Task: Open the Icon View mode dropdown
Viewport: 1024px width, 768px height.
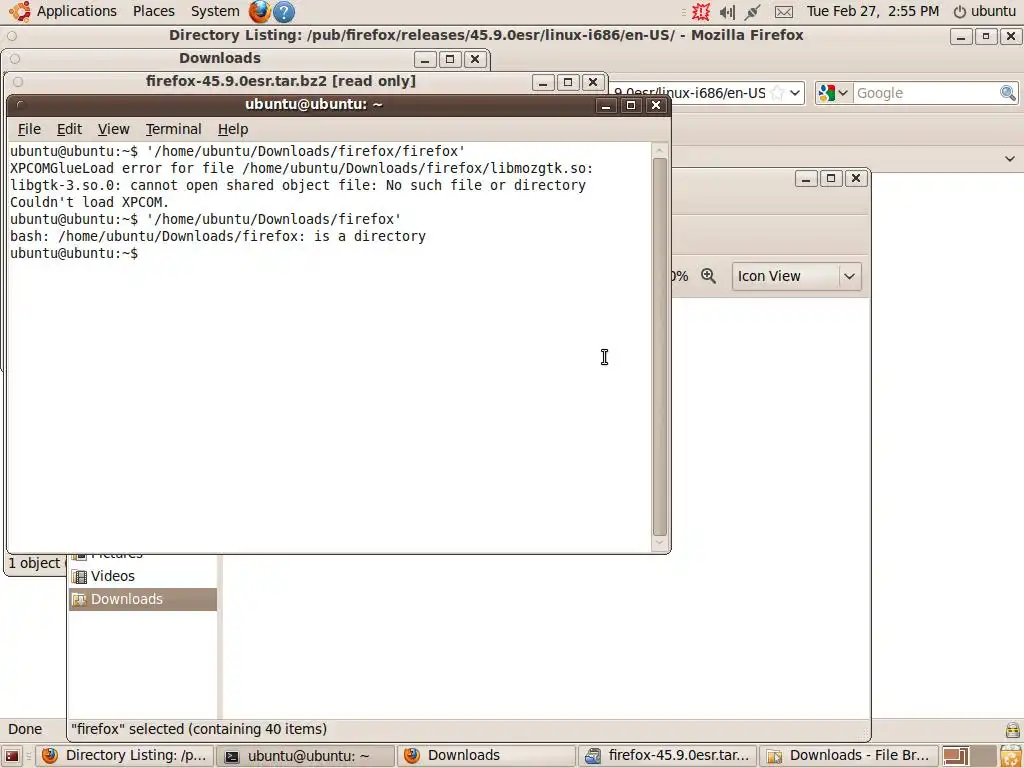Action: tap(797, 276)
